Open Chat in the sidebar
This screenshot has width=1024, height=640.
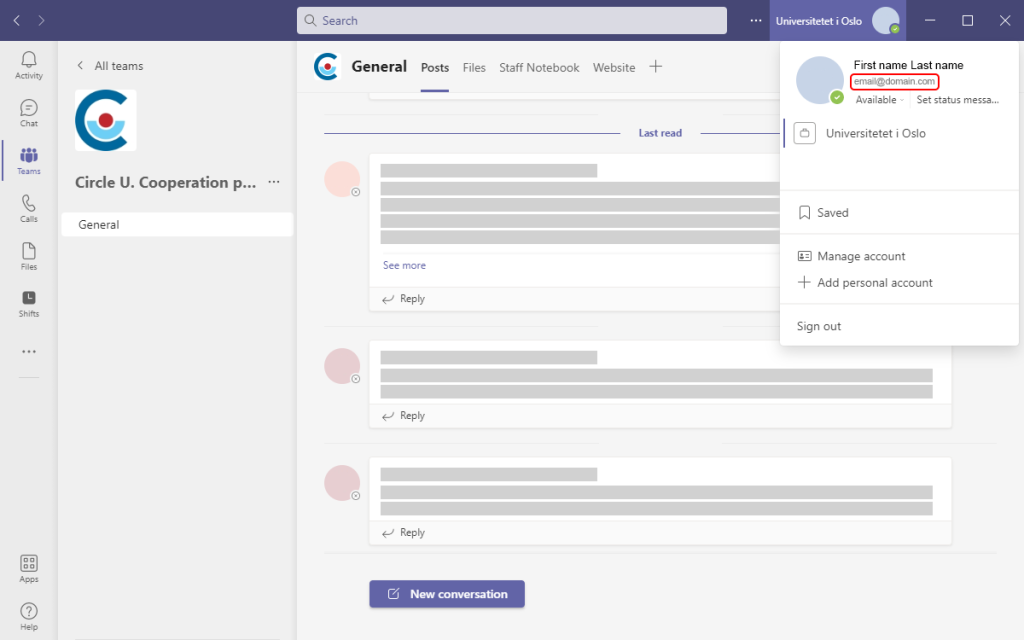click(x=29, y=113)
